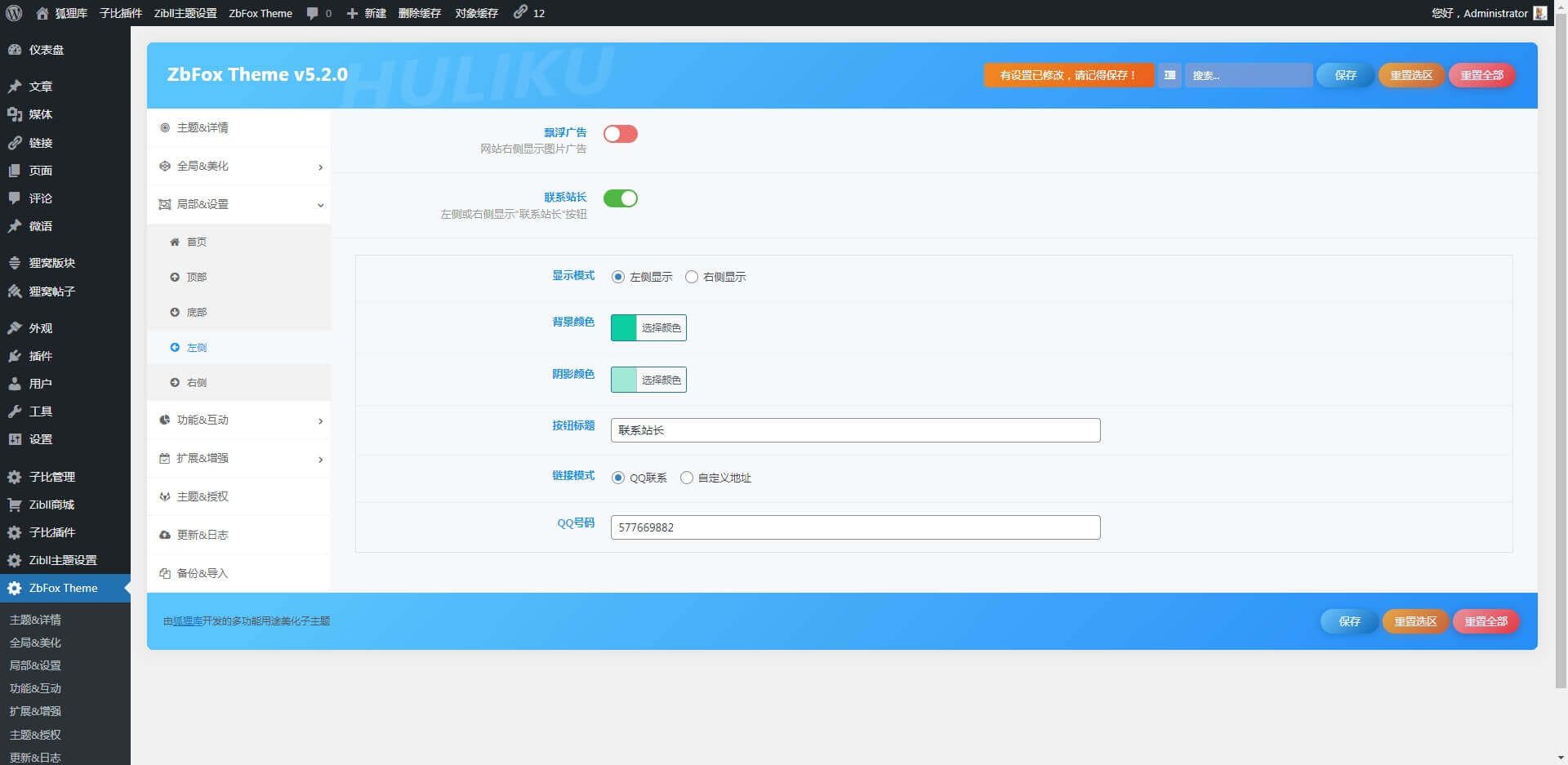Expand the 功能&互动 section
Viewport: 1568px width, 765px height.
[239, 420]
